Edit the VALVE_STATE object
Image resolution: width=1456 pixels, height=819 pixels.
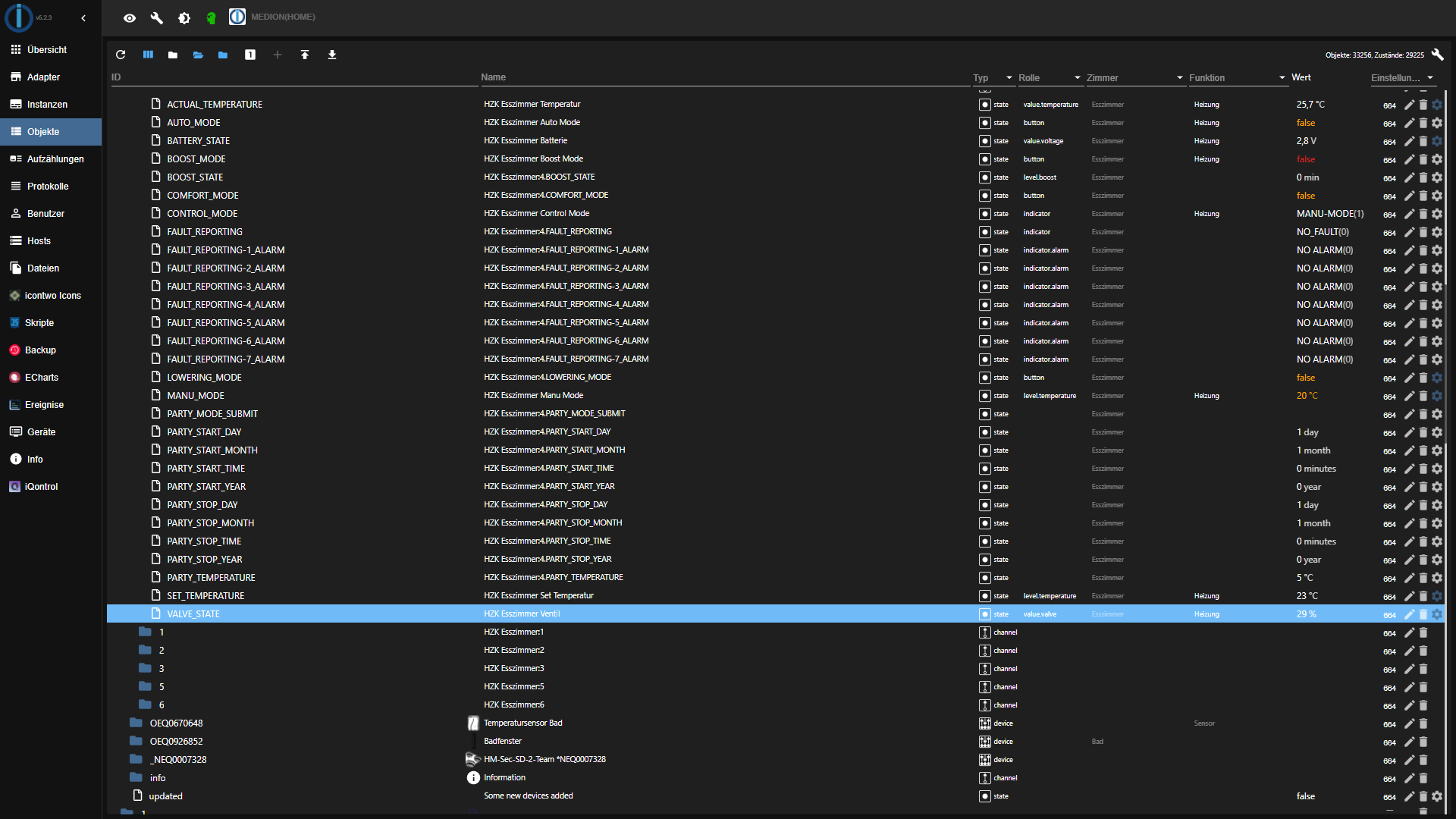(1409, 614)
